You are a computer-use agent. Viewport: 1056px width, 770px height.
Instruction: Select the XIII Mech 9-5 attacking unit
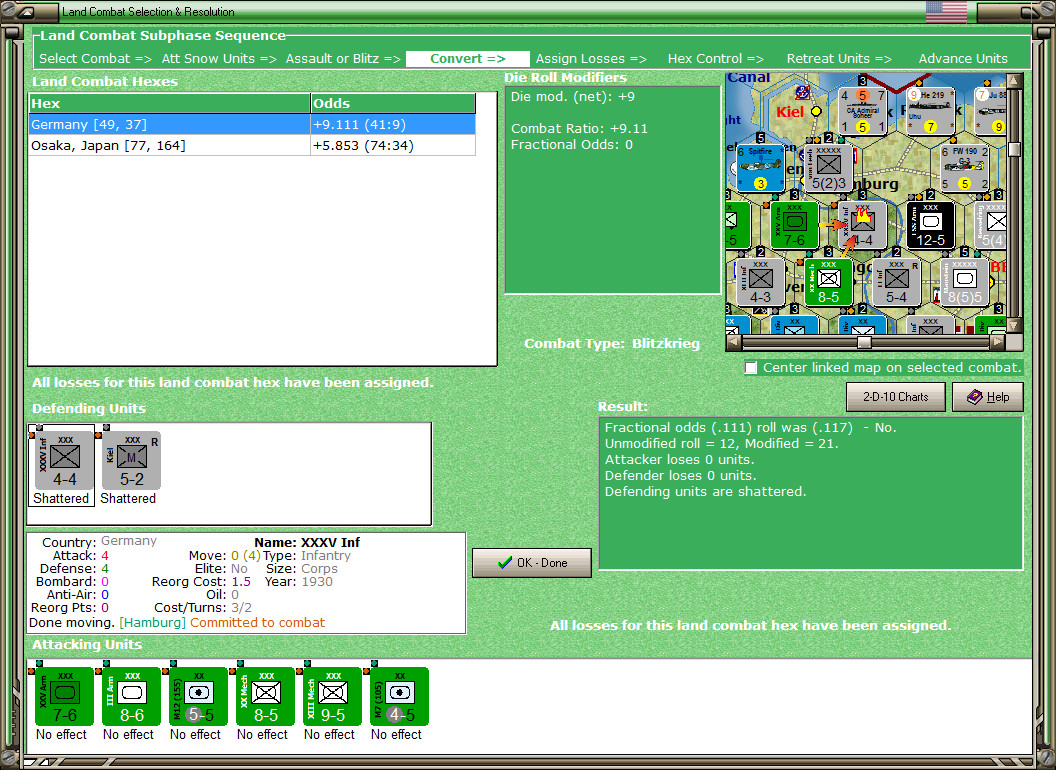coord(333,697)
